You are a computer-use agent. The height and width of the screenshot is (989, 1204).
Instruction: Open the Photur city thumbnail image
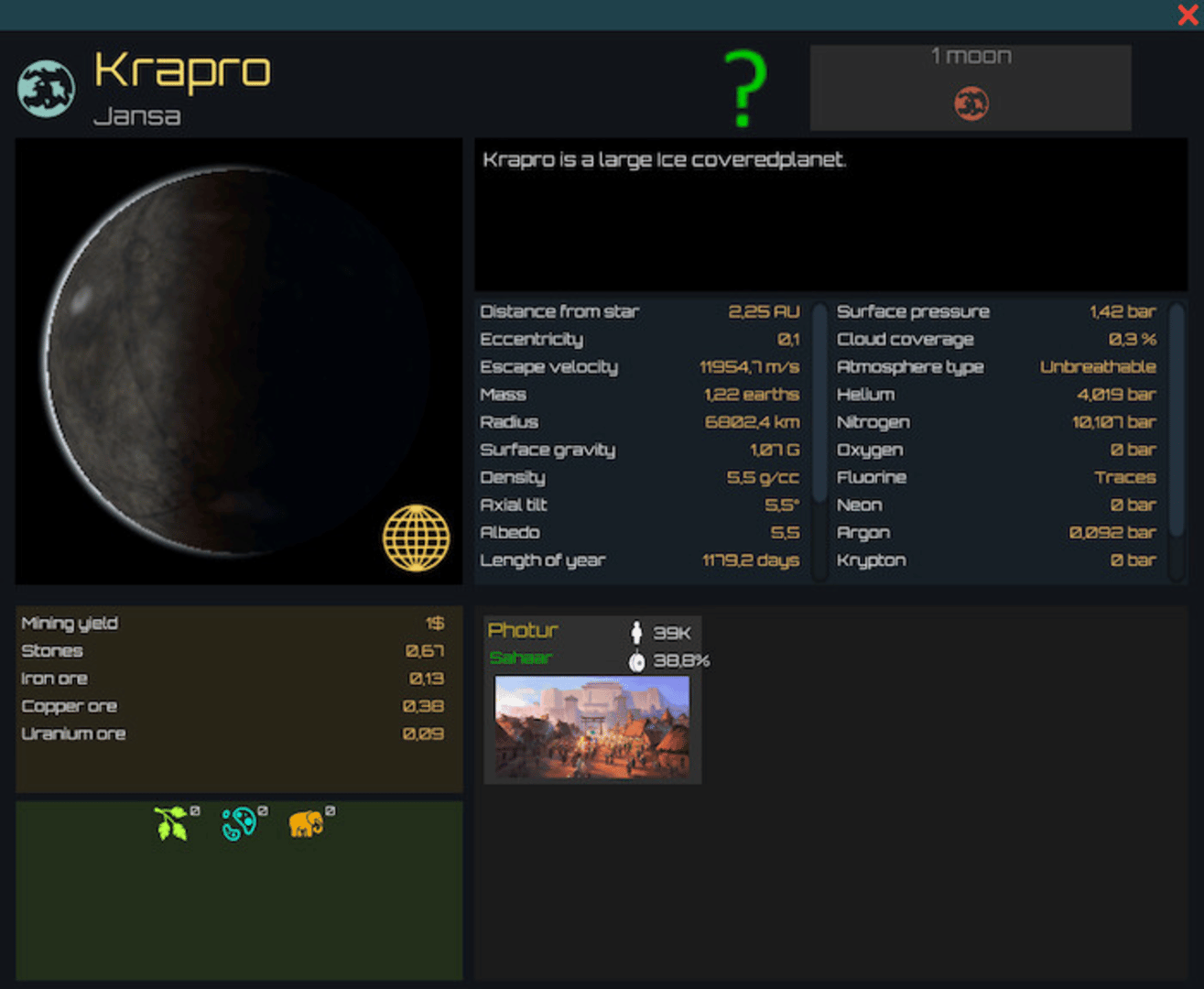591,728
